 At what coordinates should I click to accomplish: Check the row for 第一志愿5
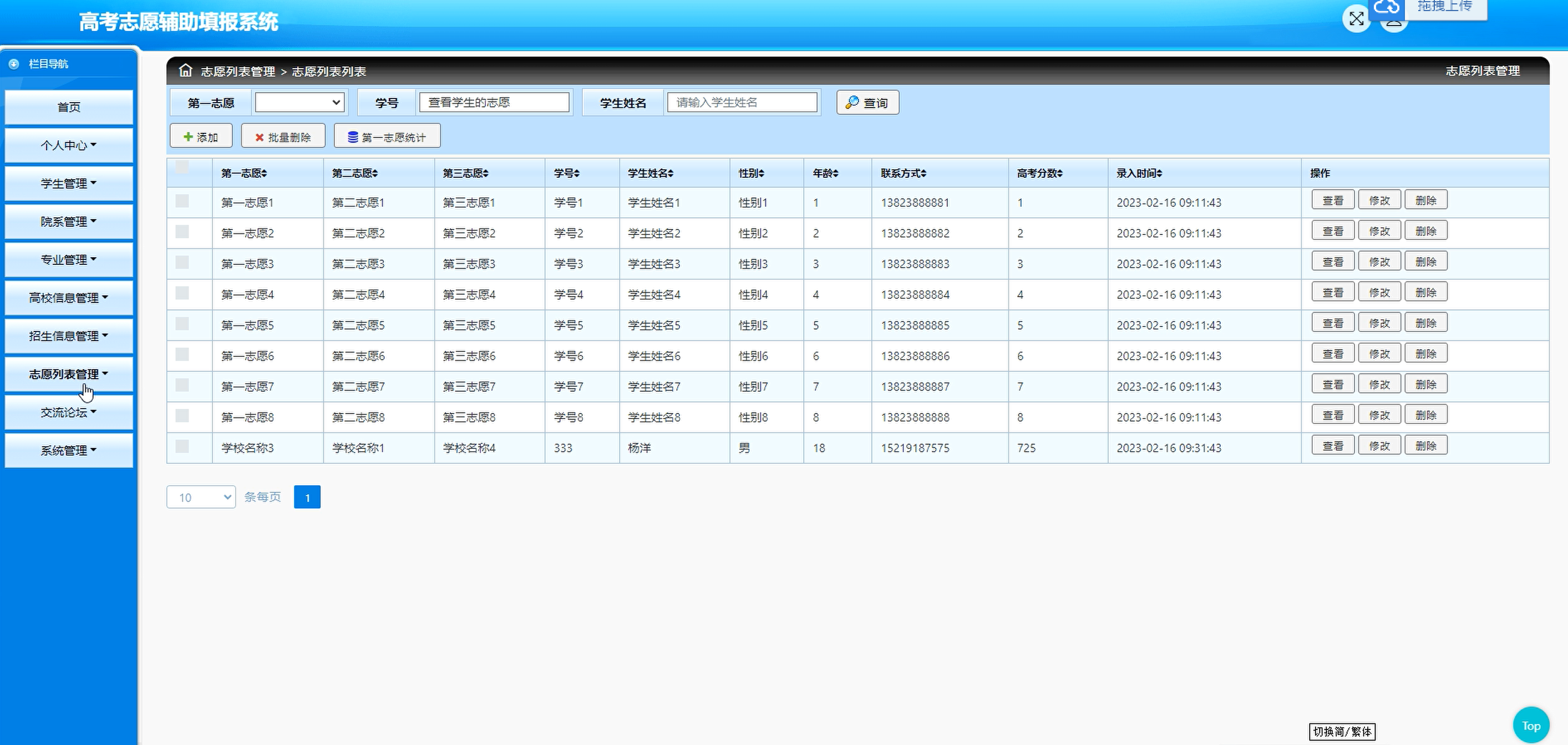[182, 324]
